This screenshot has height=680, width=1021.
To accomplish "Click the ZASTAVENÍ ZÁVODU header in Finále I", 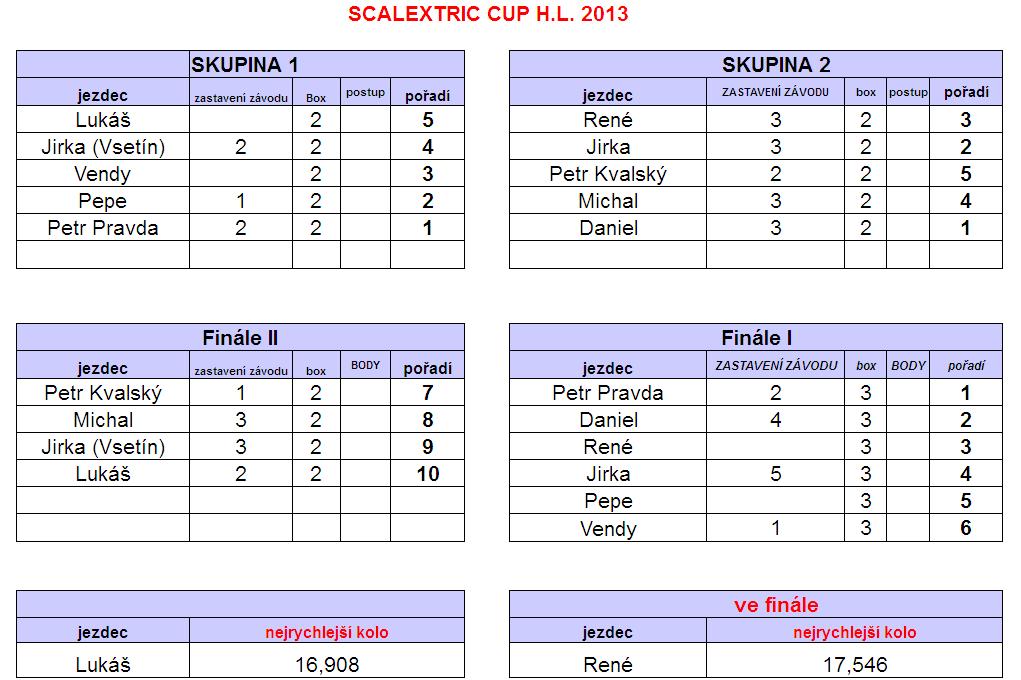I will point(776,365).
